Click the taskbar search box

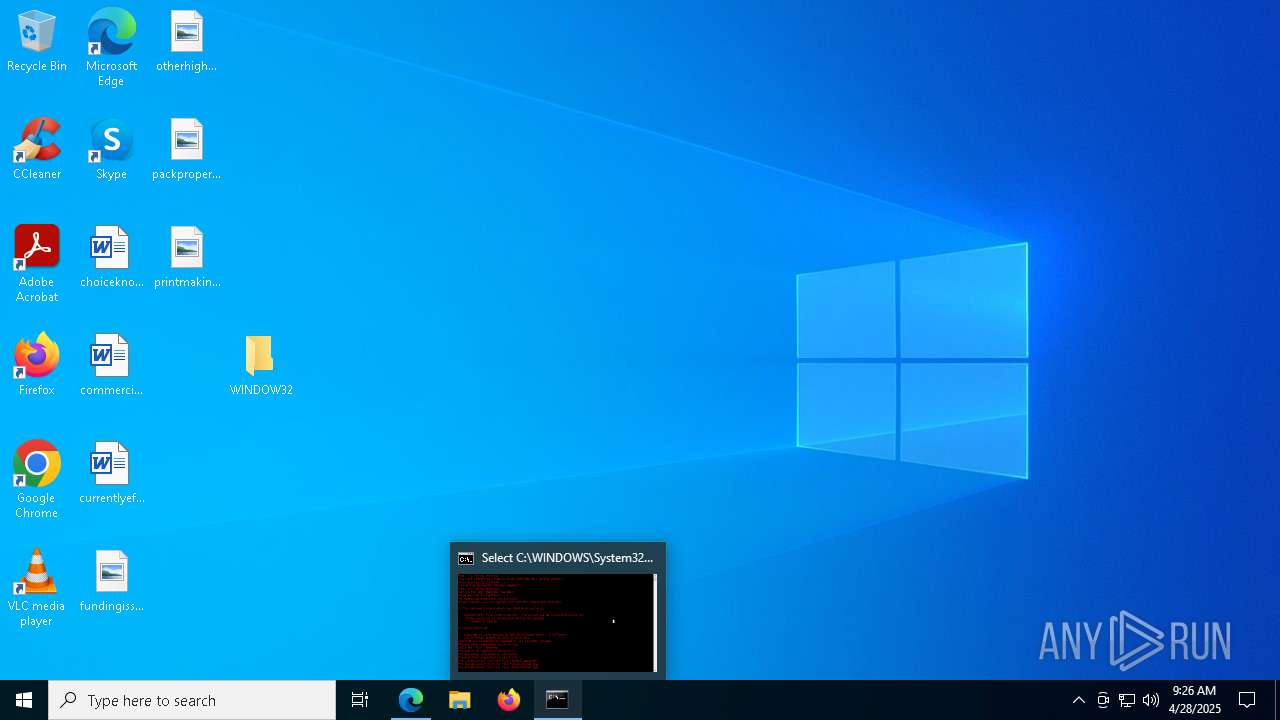(192, 700)
